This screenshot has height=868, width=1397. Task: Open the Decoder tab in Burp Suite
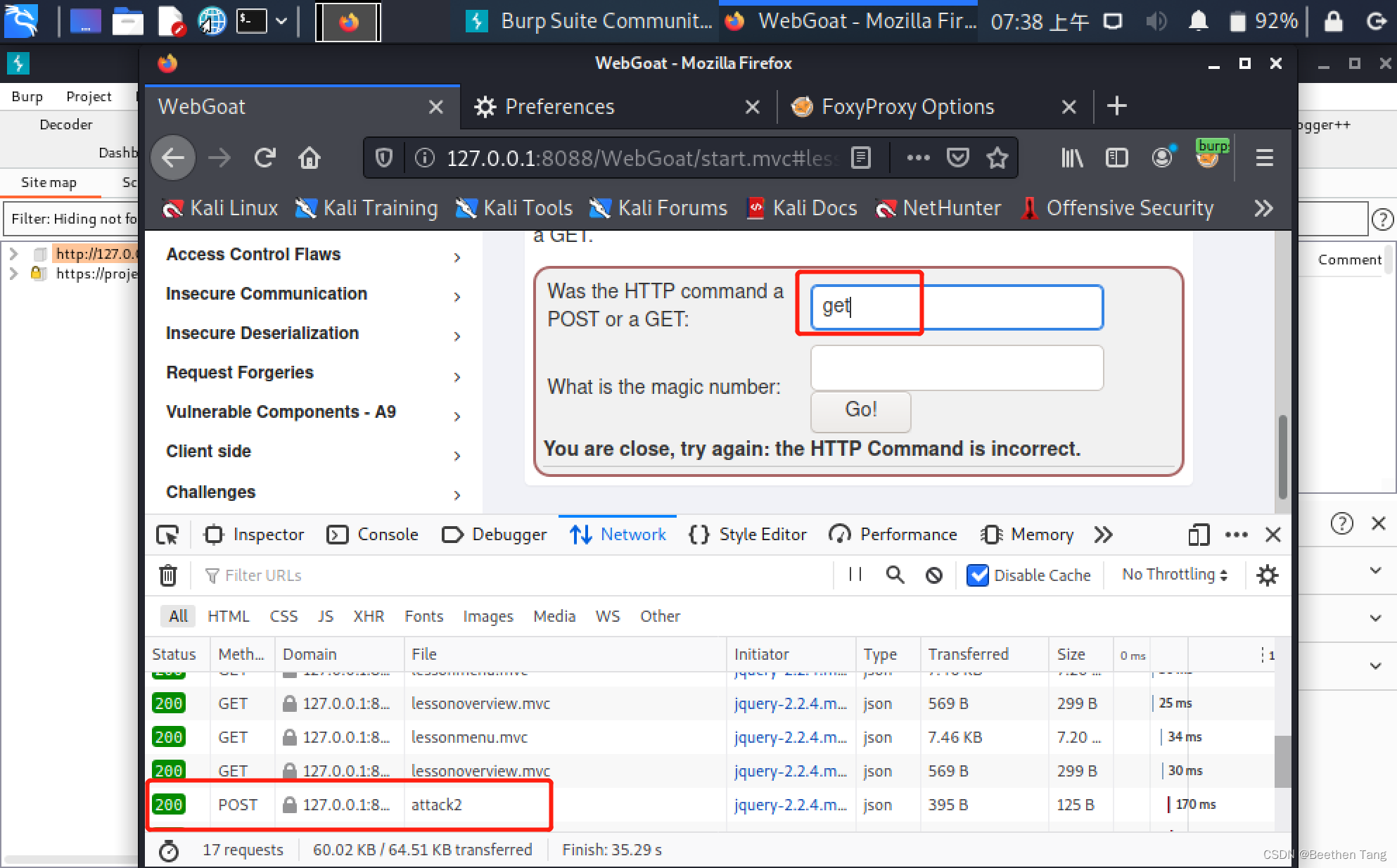[x=65, y=125]
